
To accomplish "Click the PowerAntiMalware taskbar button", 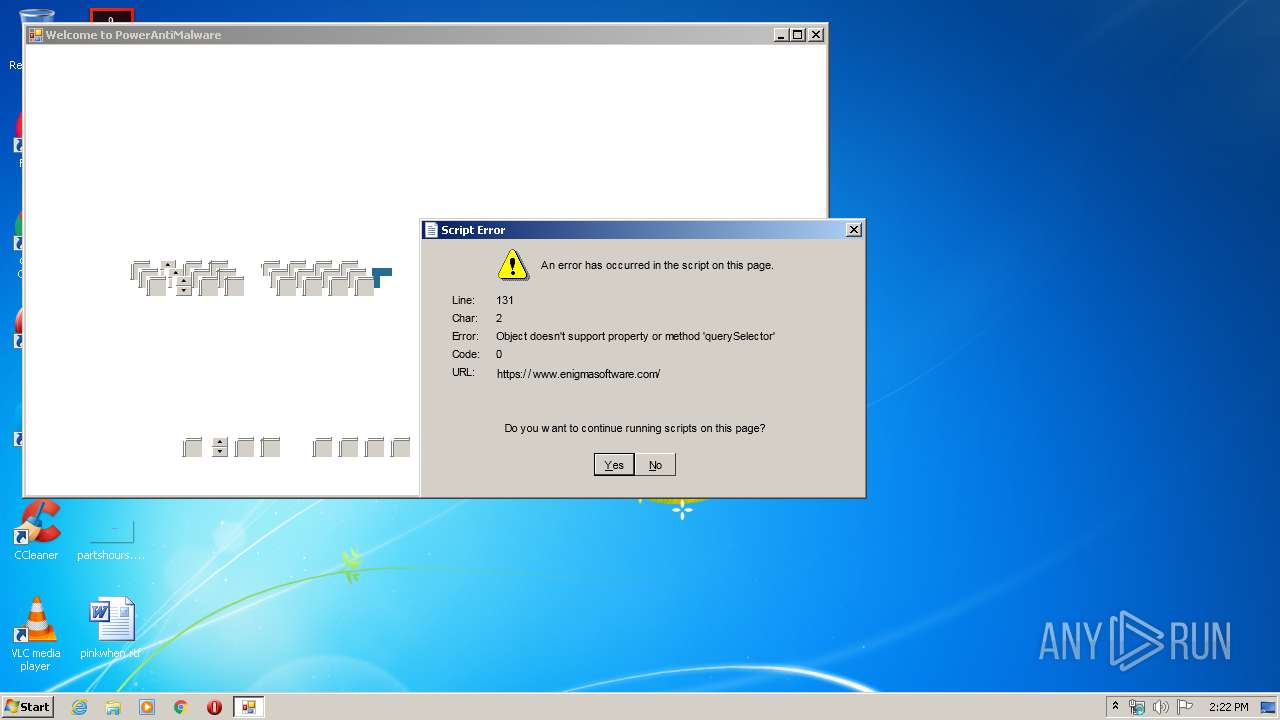I will pos(248,707).
